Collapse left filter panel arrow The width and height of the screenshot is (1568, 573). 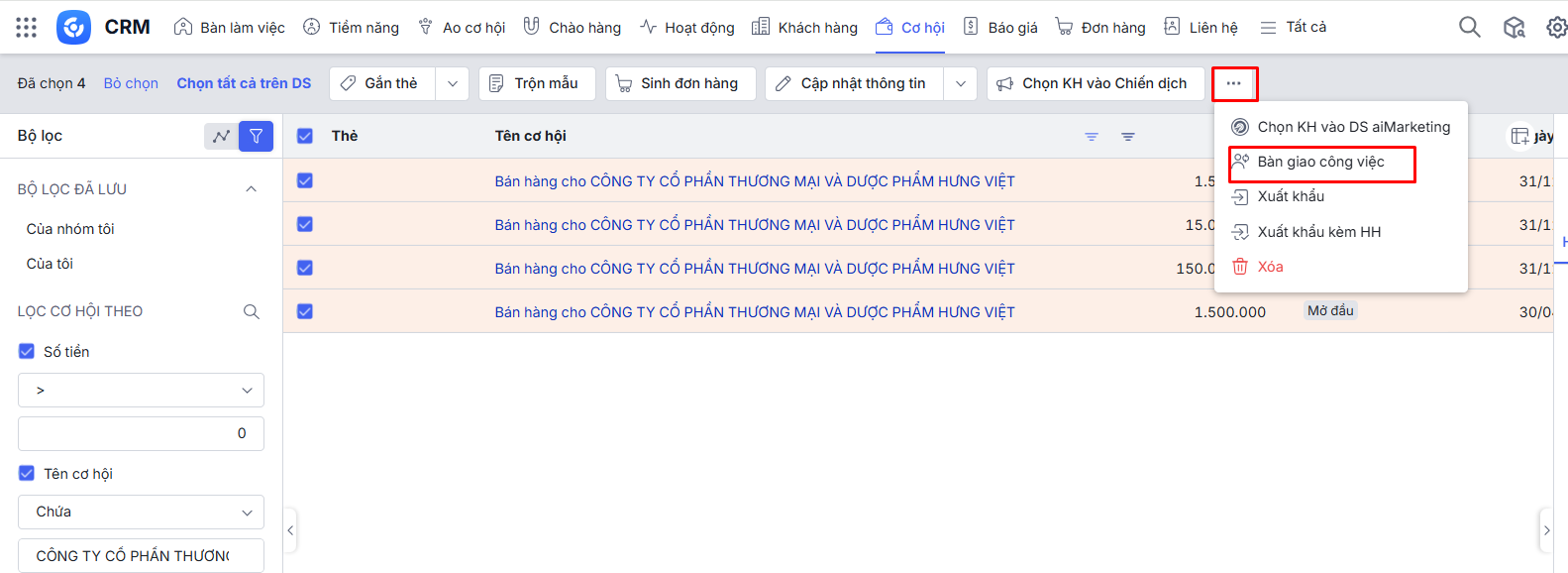coord(290,530)
